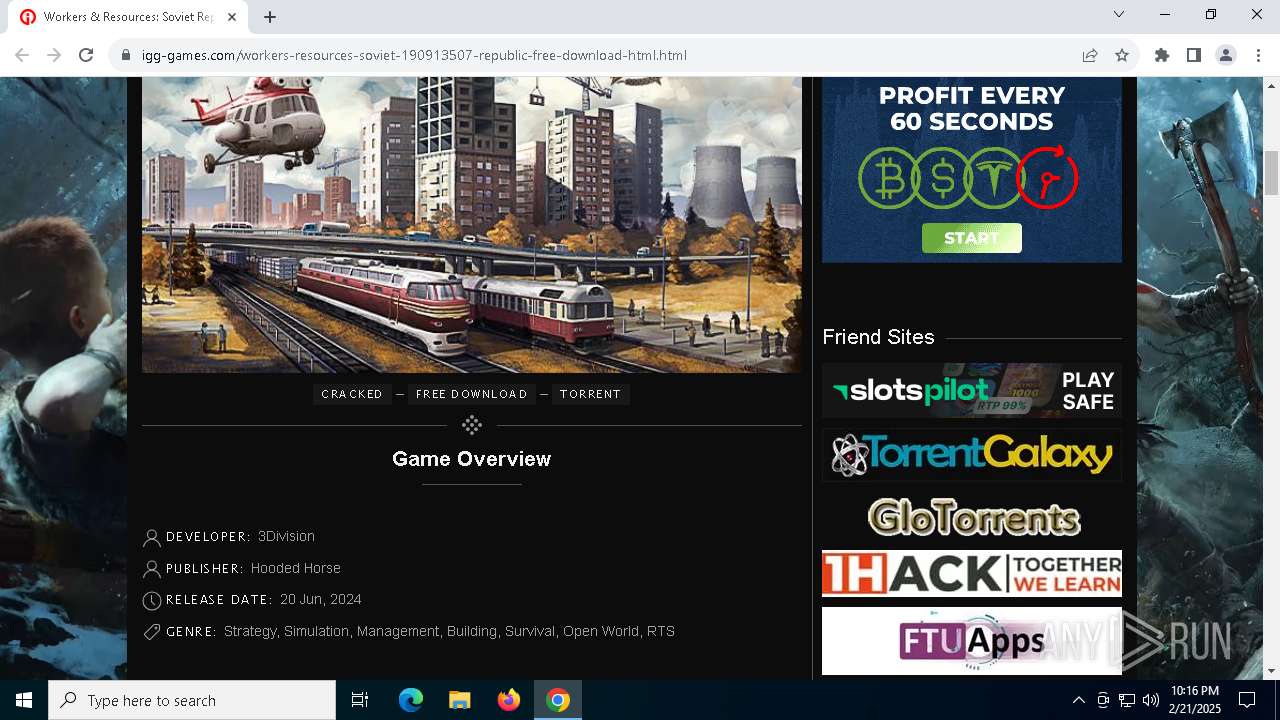
Task: Open the GloTorrents banner
Action: pyautogui.click(x=974, y=517)
